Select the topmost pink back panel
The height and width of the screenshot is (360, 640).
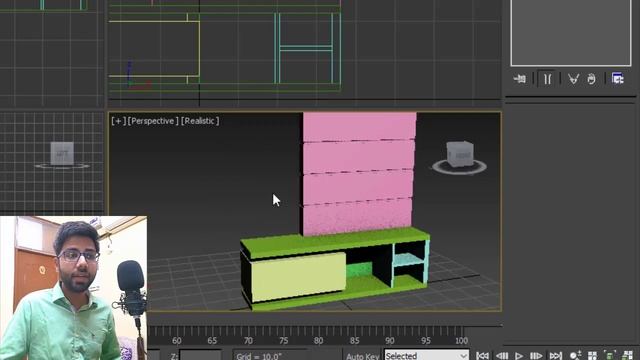coord(359,127)
